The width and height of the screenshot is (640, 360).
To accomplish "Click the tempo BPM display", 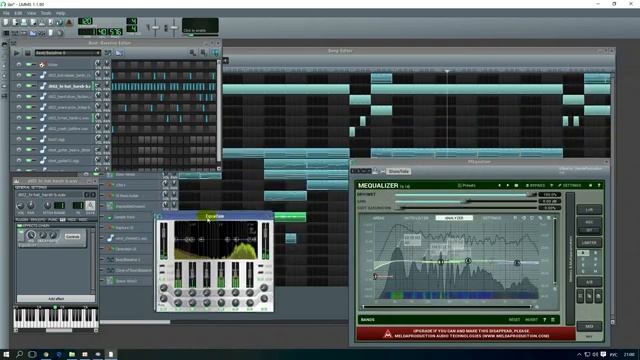I will coord(85,21).
